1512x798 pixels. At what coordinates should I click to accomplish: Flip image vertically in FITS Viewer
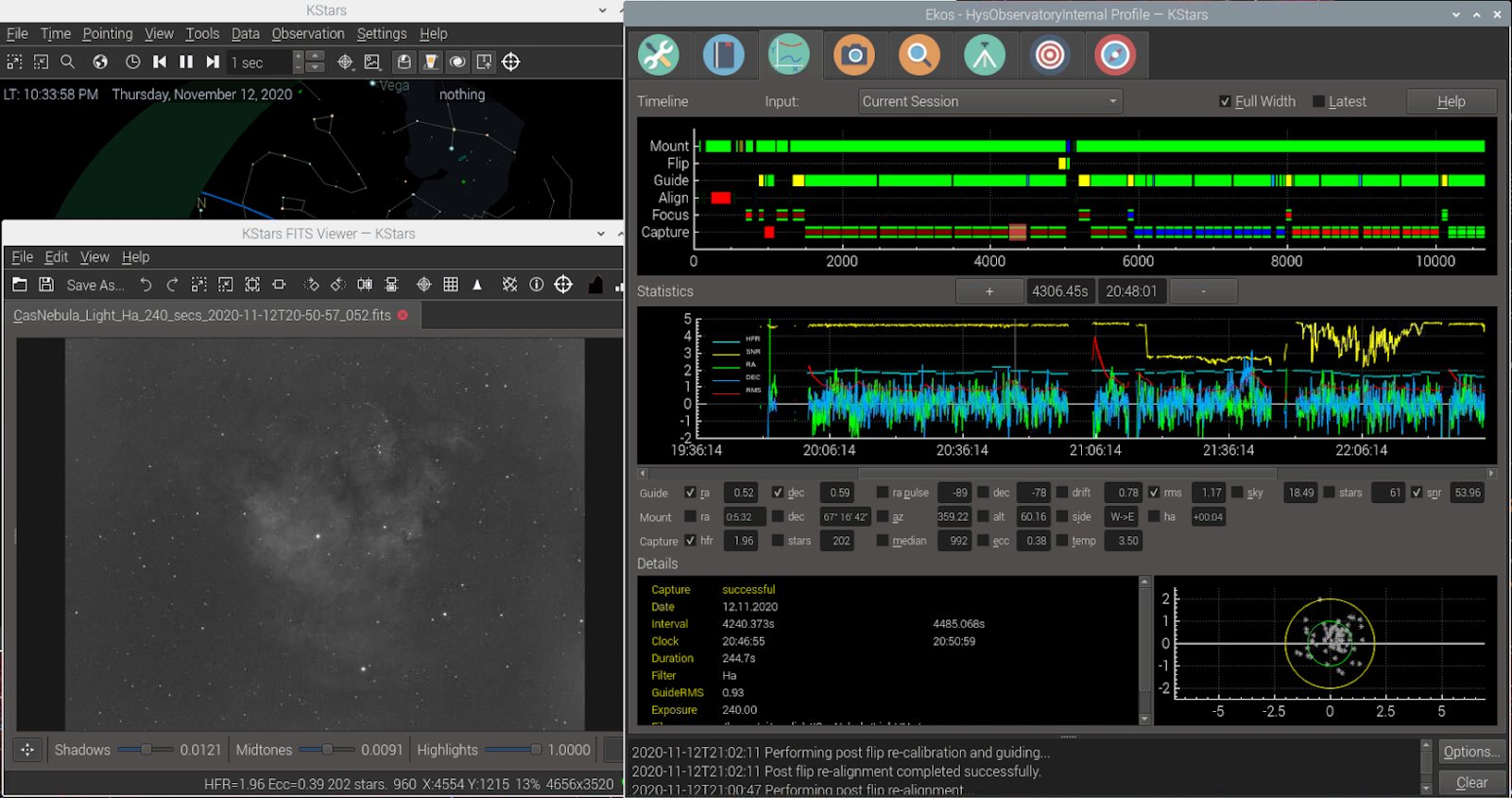click(391, 285)
